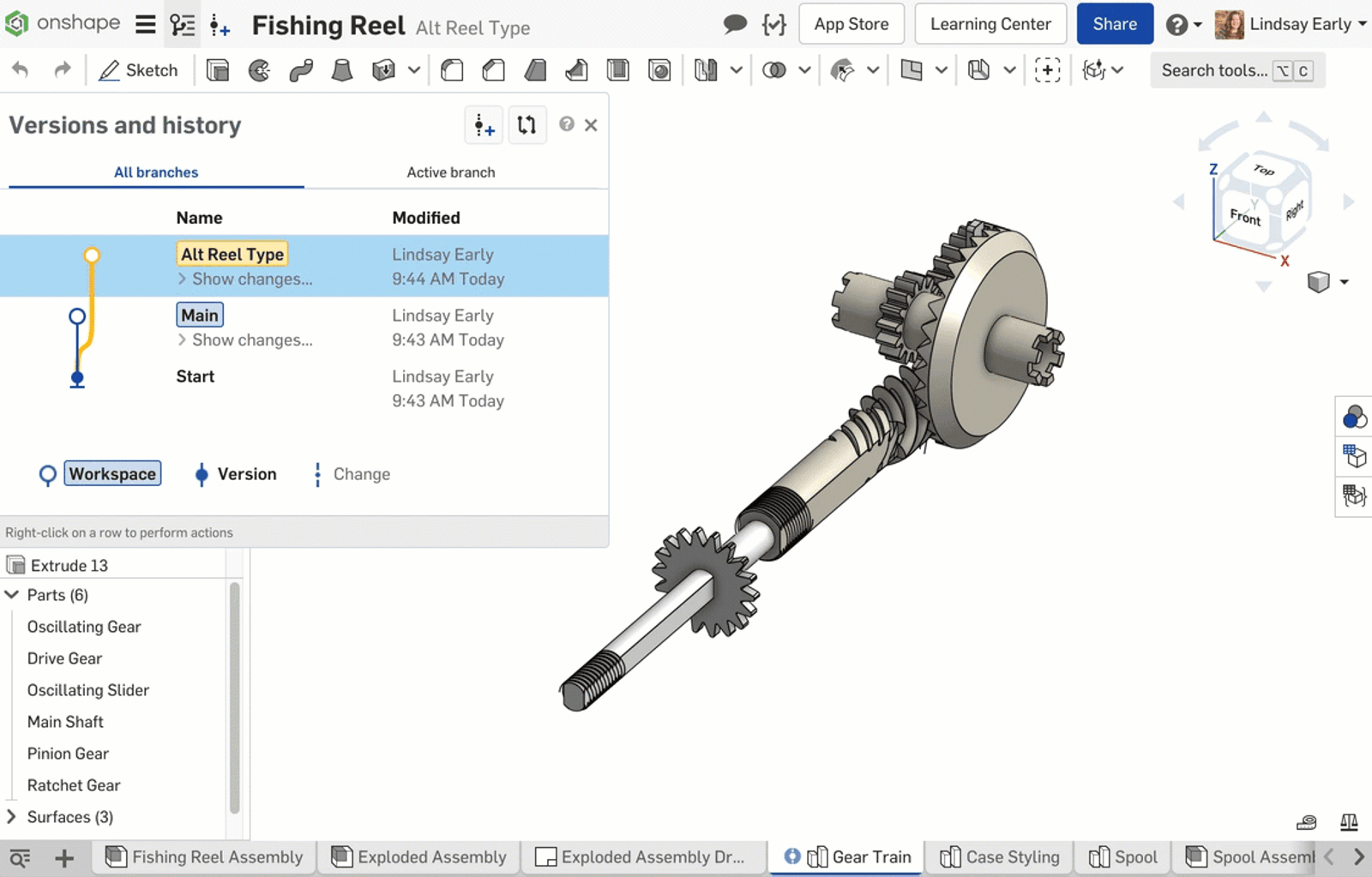This screenshot has height=877, width=1372.
Task: Select Pinion Gear in the parts list
Action: tap(68, 754)
